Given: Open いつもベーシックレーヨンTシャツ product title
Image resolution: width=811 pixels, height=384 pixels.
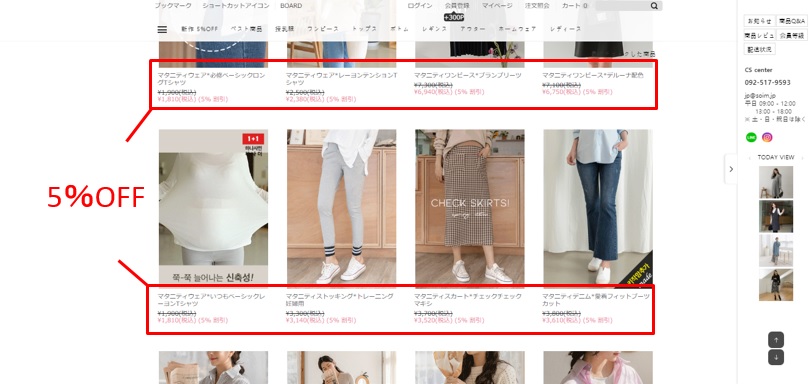Looking at the screenshot, I should coord(212,300).
